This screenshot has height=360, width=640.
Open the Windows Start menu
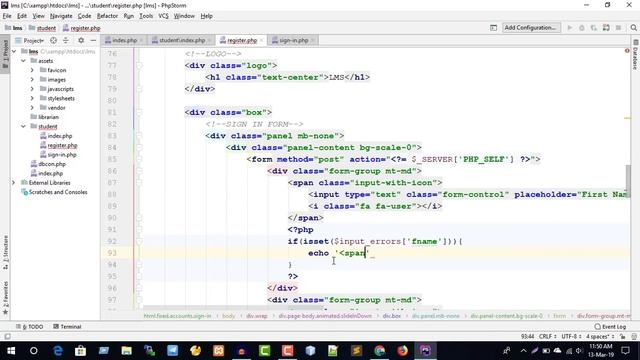[x=11, y=351]
